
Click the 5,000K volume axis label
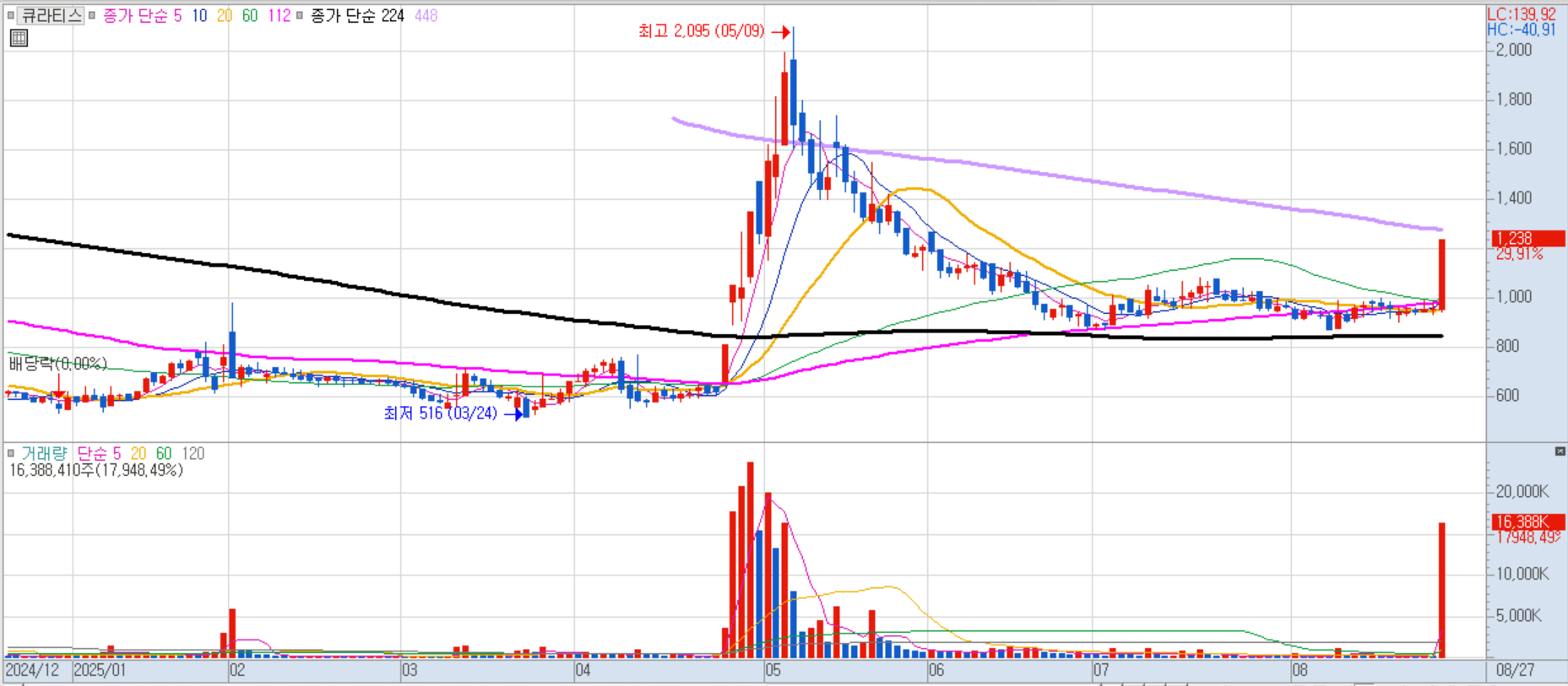(x=1518, y=615)
